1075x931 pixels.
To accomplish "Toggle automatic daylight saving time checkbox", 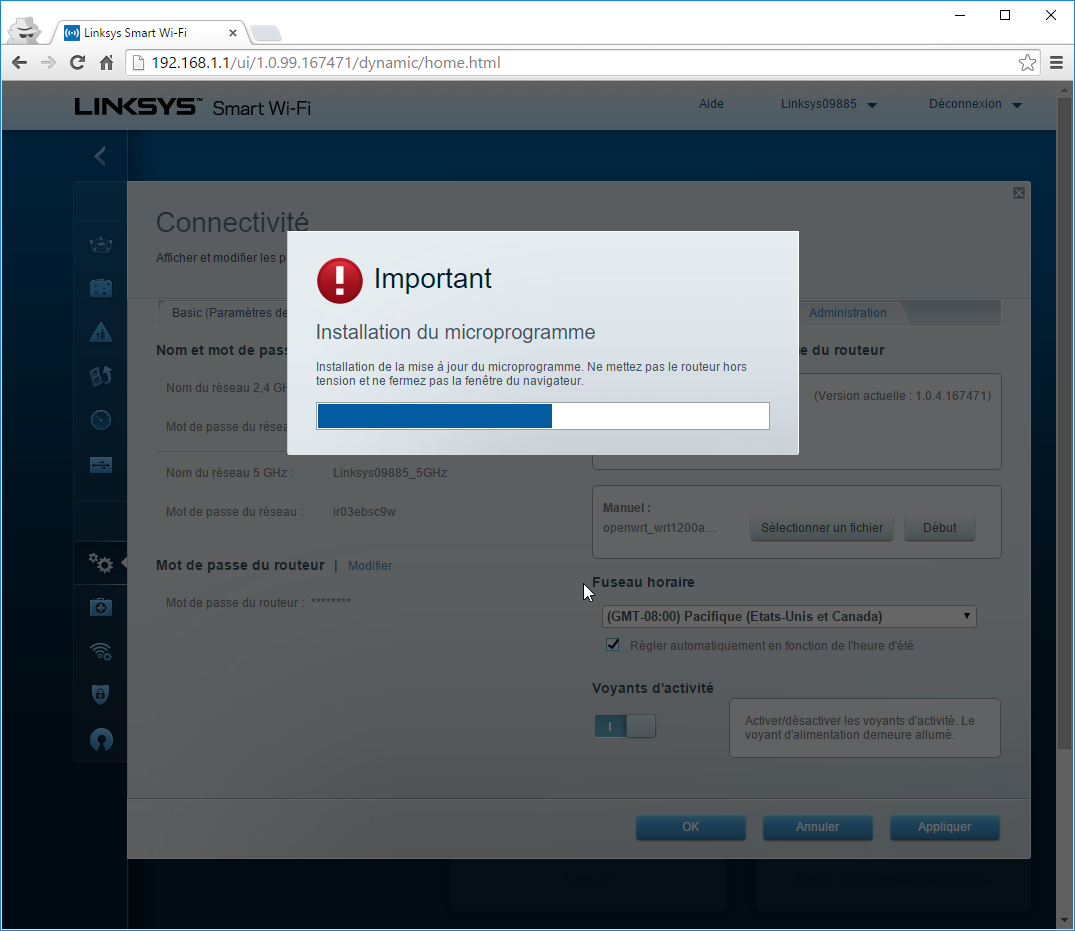I will [613, 645].
